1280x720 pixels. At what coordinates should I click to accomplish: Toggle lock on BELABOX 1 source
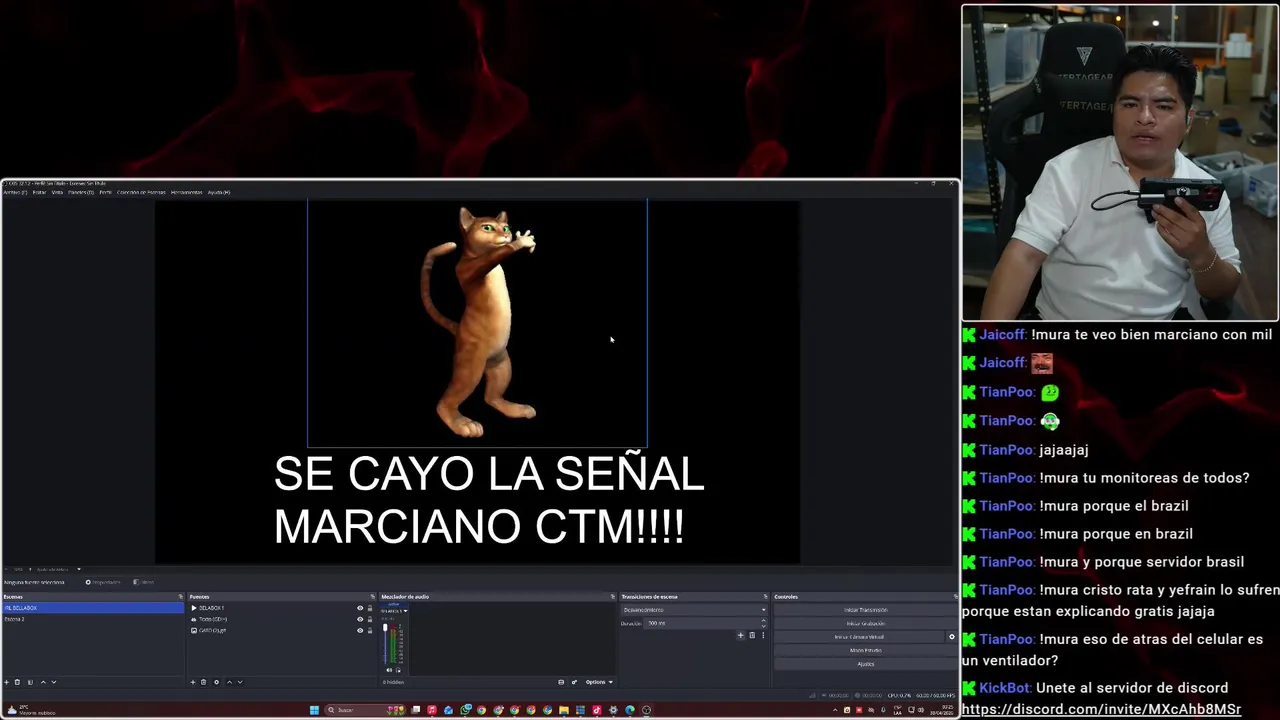pos(370,608)
